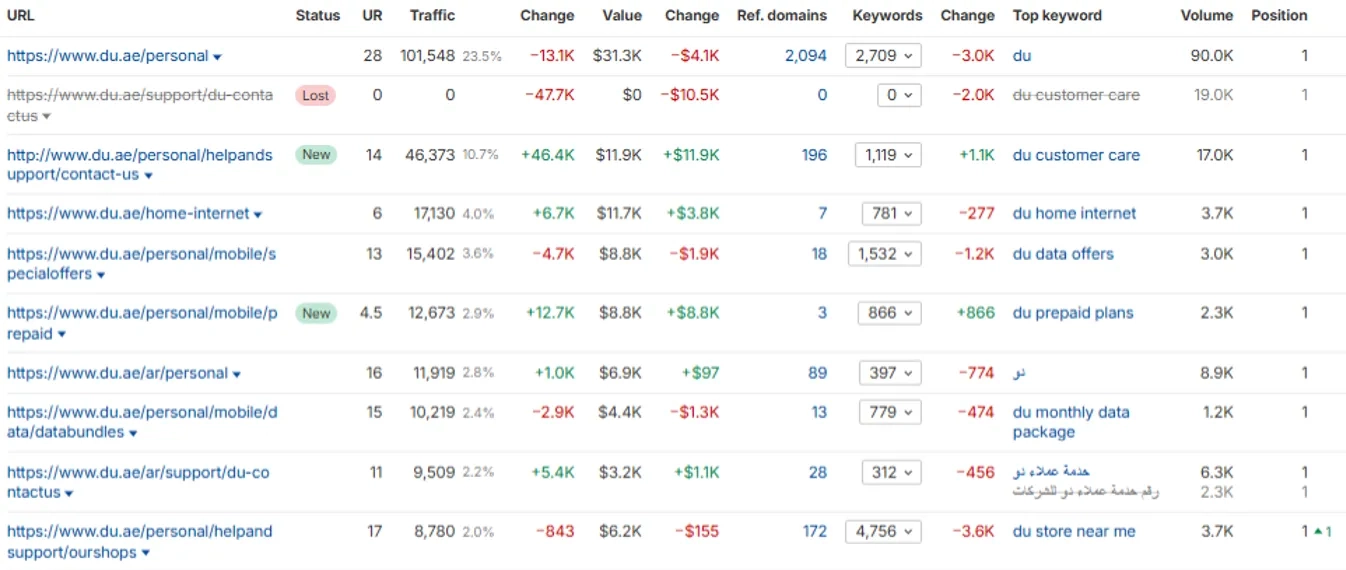Open du.ae/ar/personal URL link
The image size is (1346, 570).
tap(117, 373)
